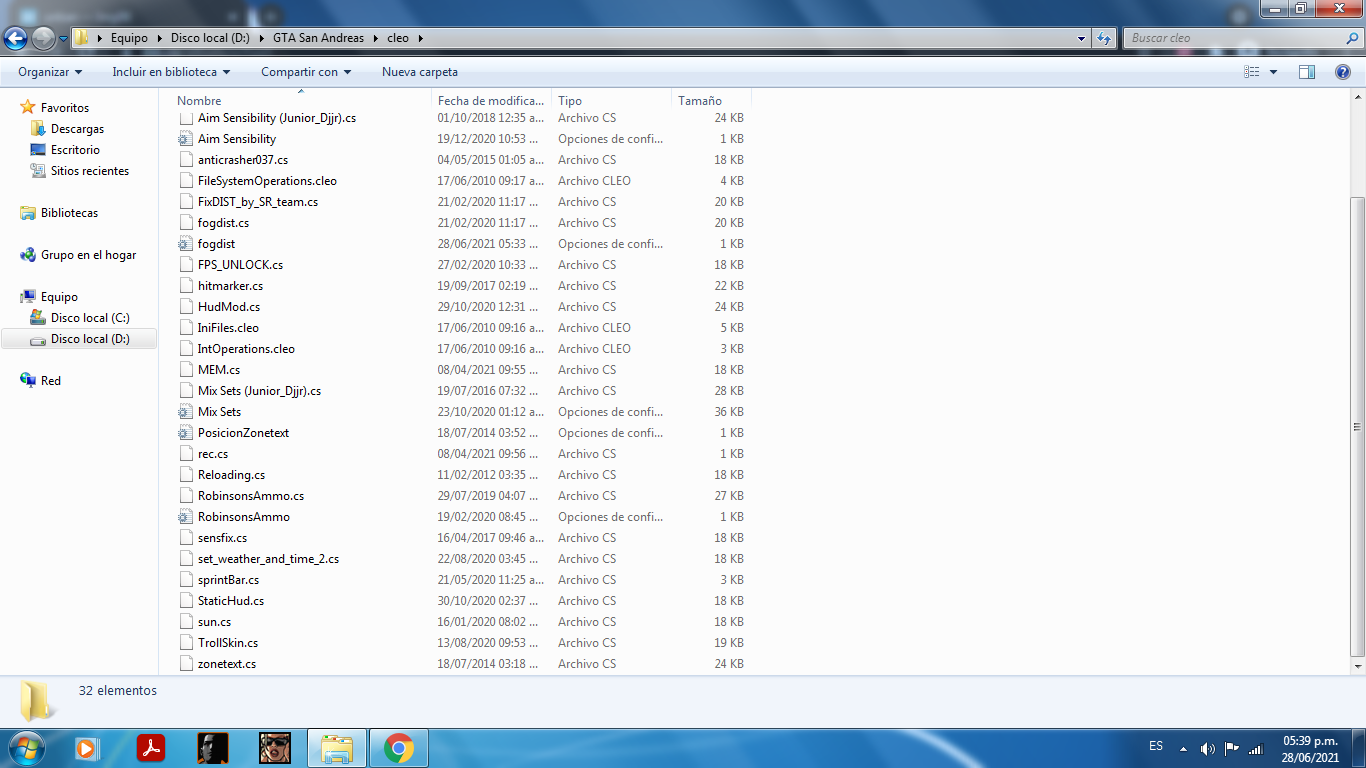Open the Incluir en biblioteca dropdown
The image size is (1366, 768).
171,72
